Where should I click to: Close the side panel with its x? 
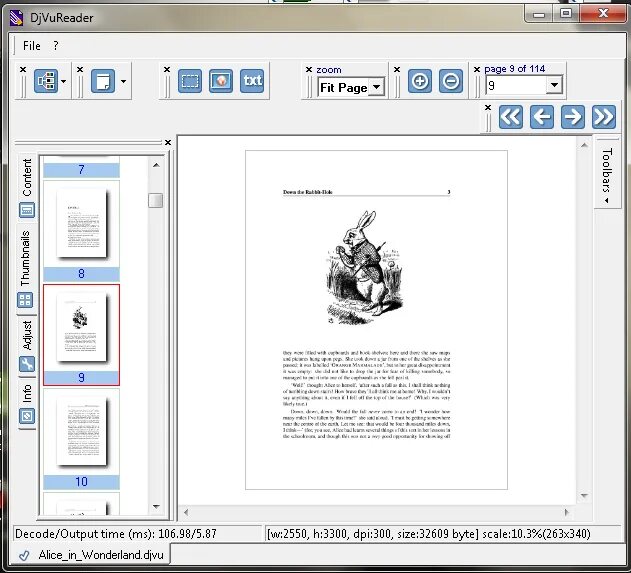click(x=168, y=142)
